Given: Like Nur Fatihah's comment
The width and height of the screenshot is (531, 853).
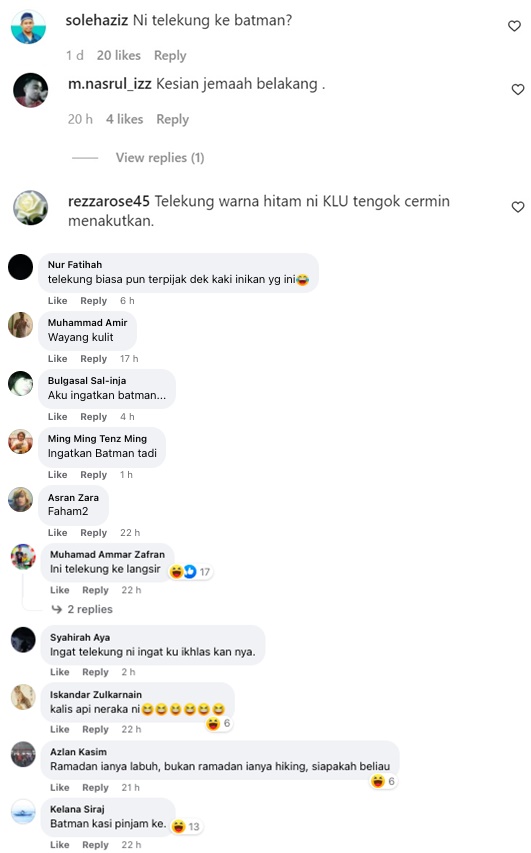Looking at the screenshot, I should [x=57, y=301].
